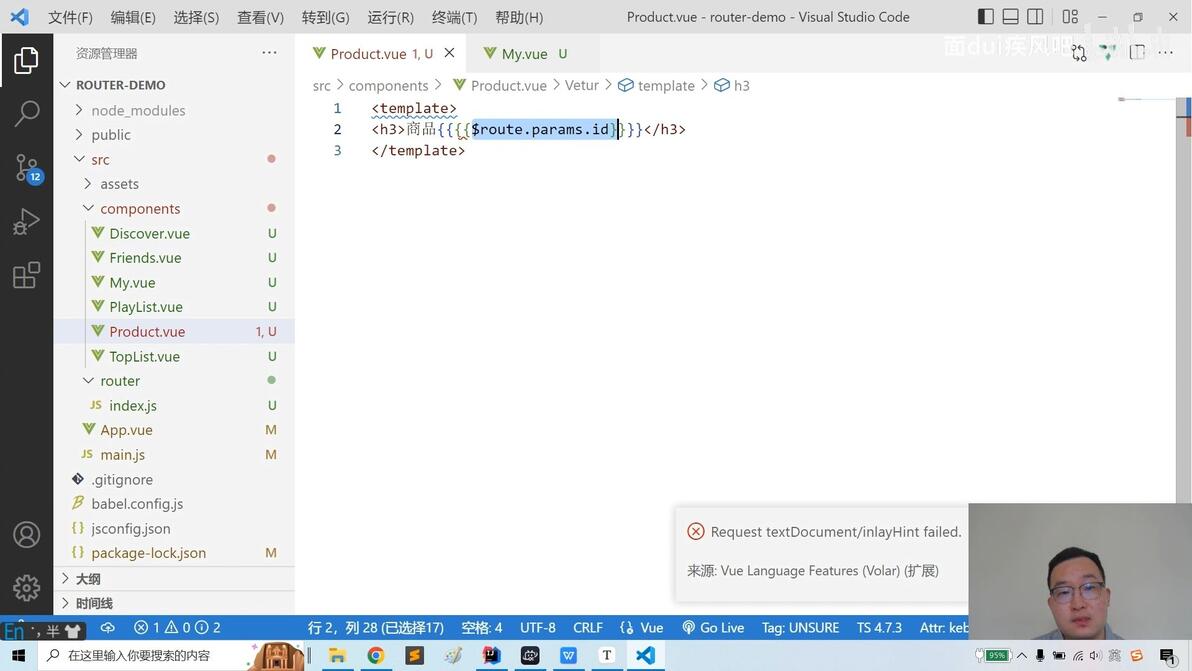The image size is (1192, 671).
Task: Toggle the bottom panel layout icon
Action: click(1010, 17)
